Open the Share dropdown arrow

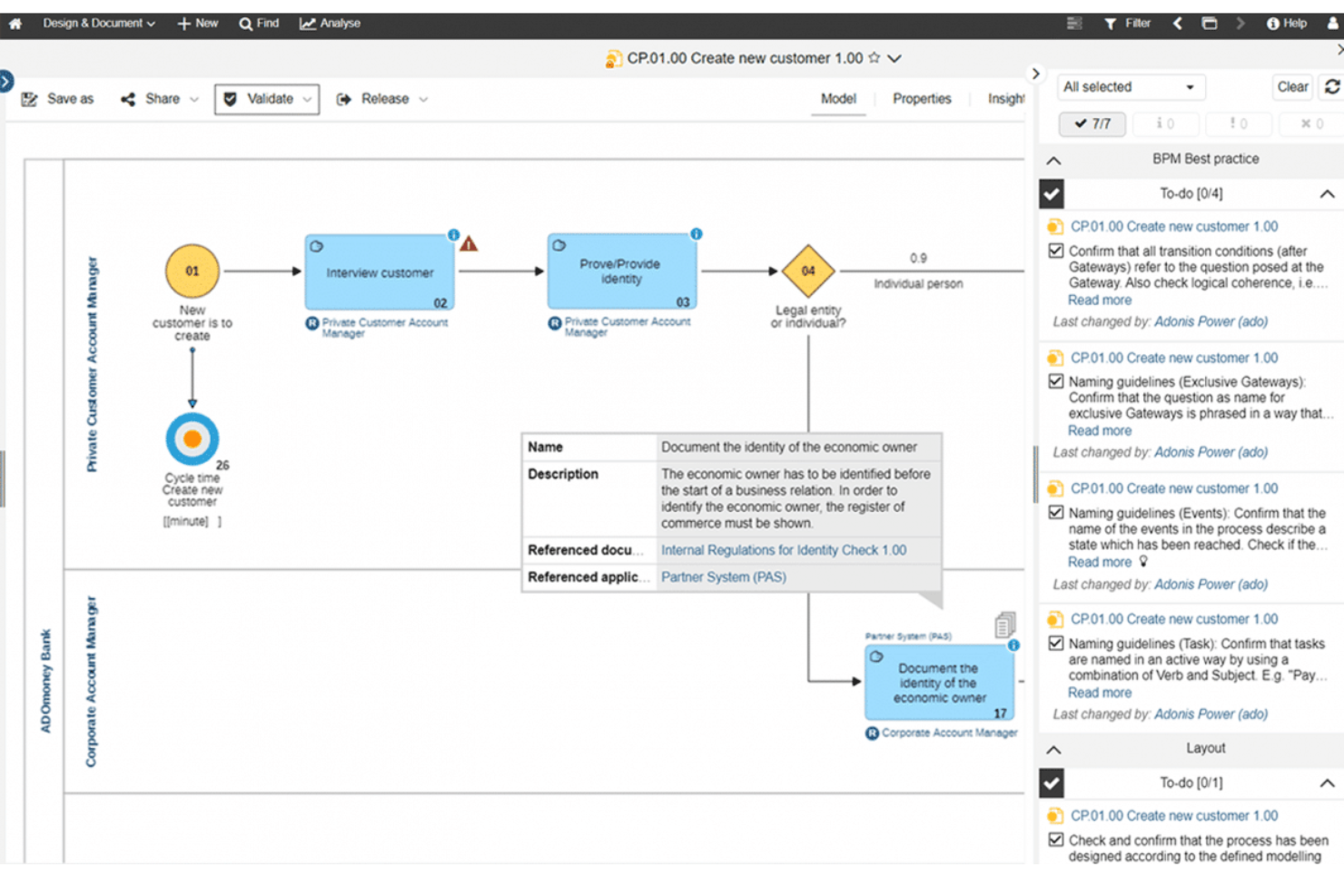tap(194, 99)
